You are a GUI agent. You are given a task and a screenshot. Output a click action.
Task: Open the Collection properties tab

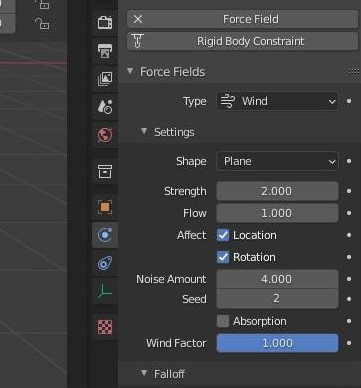(105, 171)
